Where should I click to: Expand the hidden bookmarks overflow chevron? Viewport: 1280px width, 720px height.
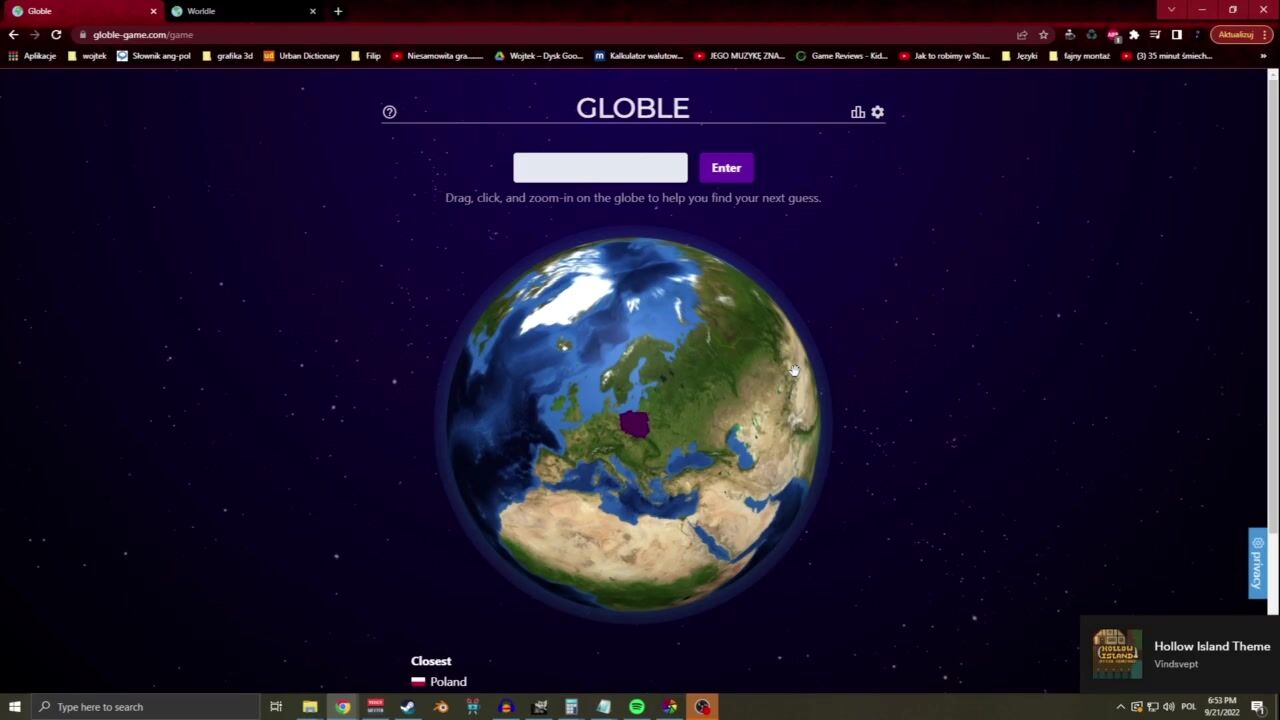[1263, 56]
